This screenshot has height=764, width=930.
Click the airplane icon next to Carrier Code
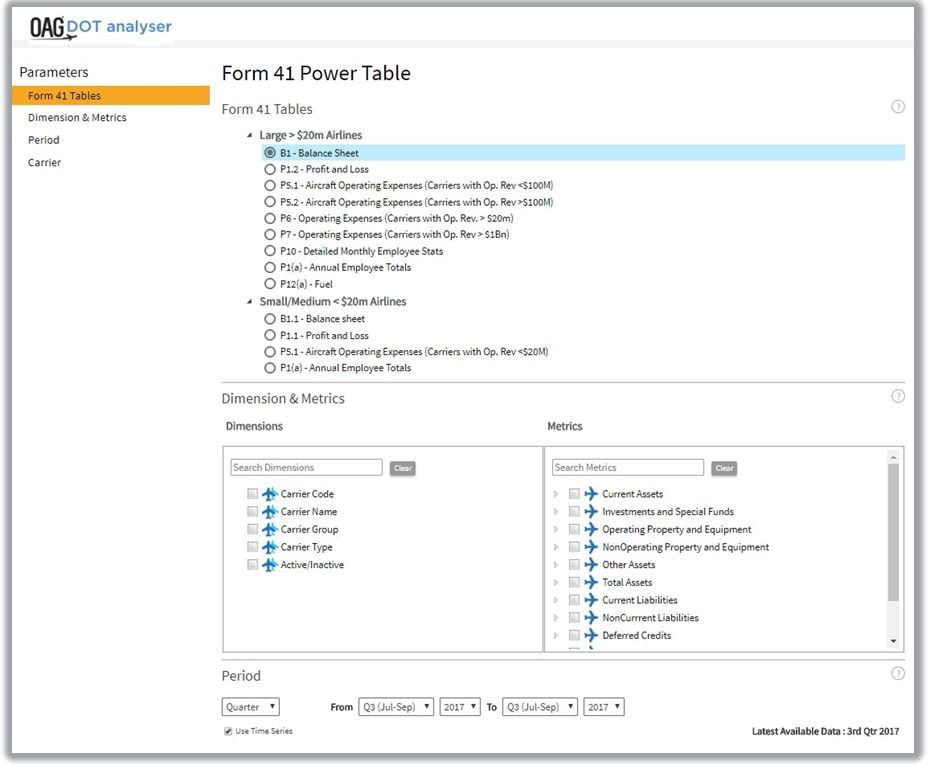[269, 494]
